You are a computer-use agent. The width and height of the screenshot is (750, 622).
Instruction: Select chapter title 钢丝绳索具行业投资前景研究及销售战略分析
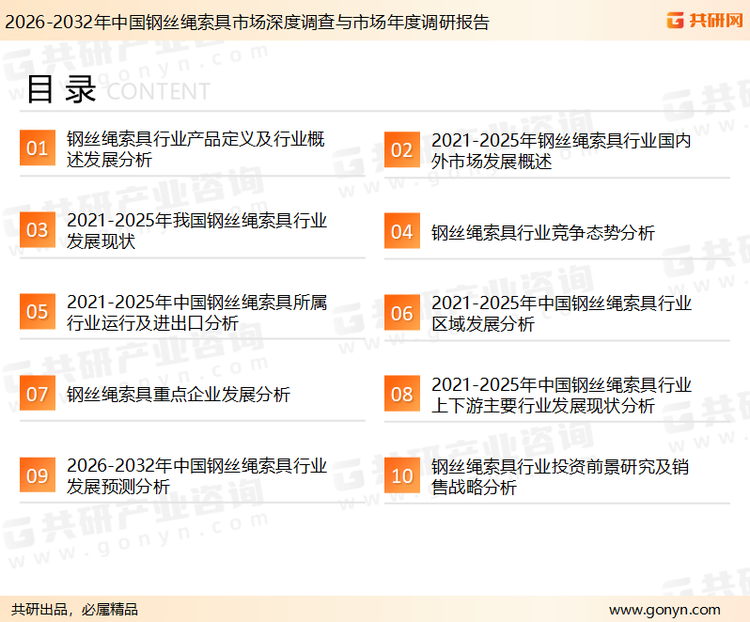click(560, 477)
